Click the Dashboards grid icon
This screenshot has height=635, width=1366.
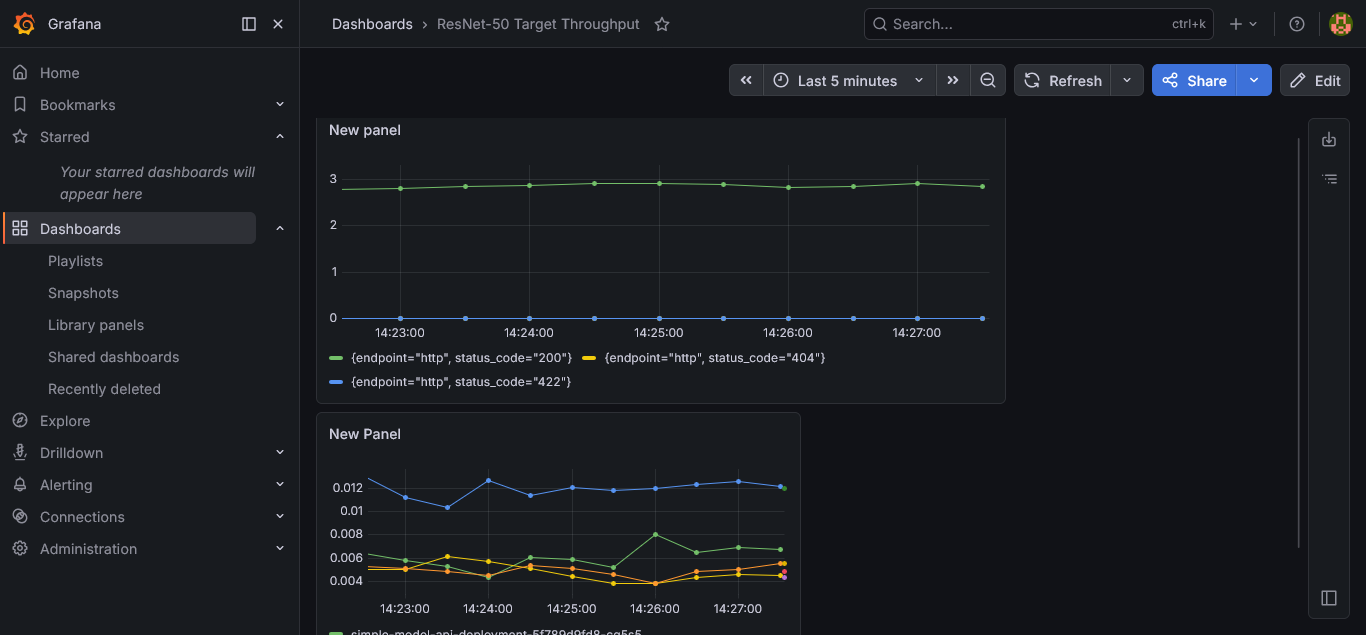point(20,229)
